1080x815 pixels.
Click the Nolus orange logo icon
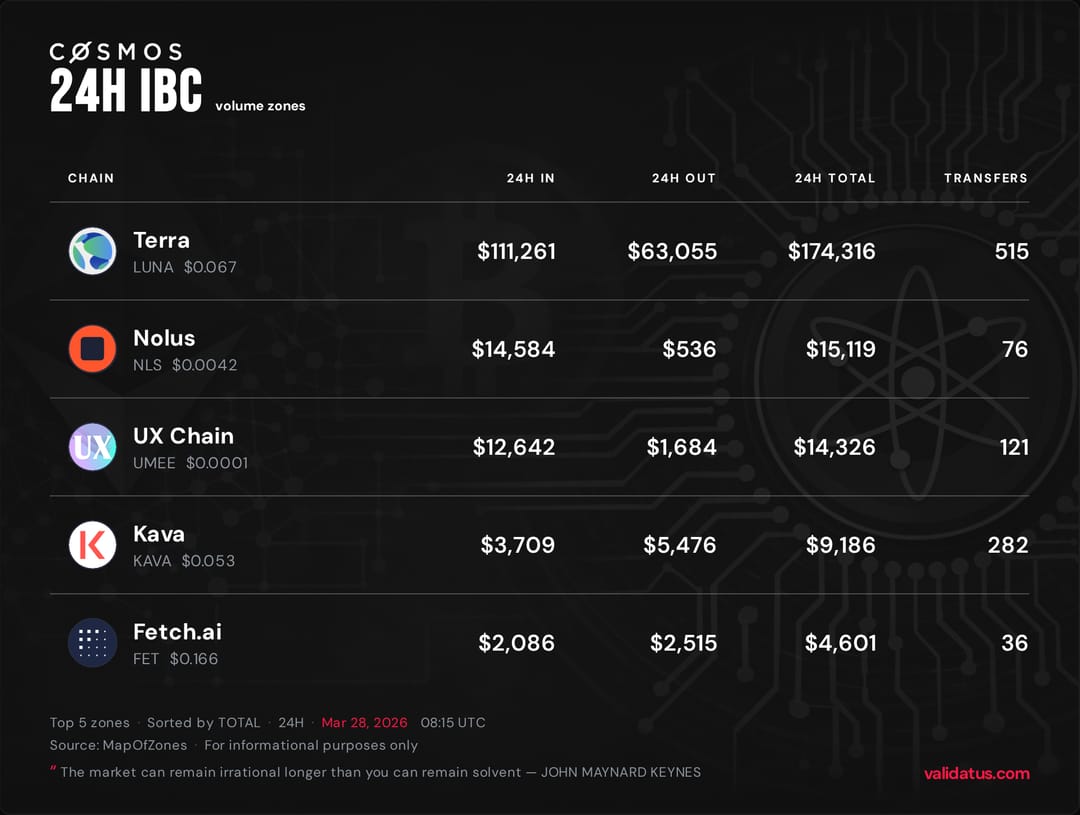(x=92, y=349)
